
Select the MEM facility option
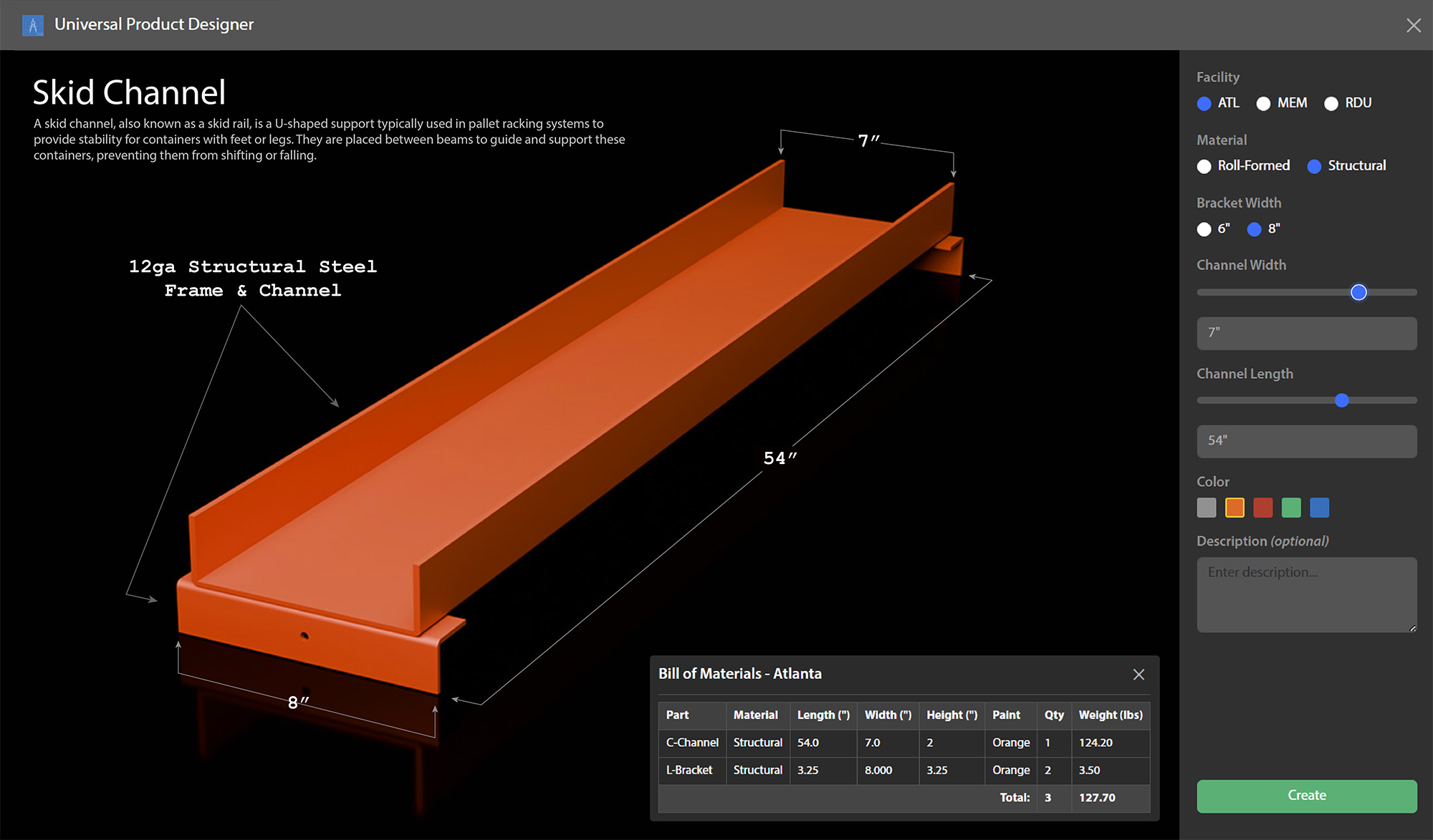[1282, 103]
